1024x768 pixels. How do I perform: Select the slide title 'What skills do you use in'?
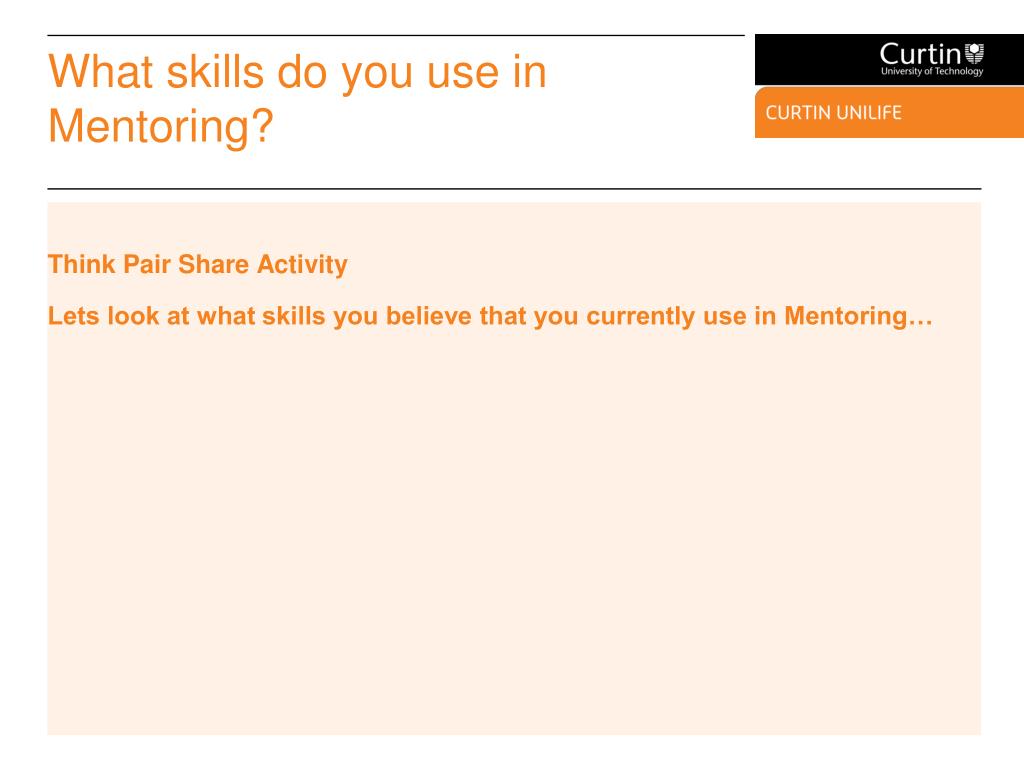click(297, 72)
